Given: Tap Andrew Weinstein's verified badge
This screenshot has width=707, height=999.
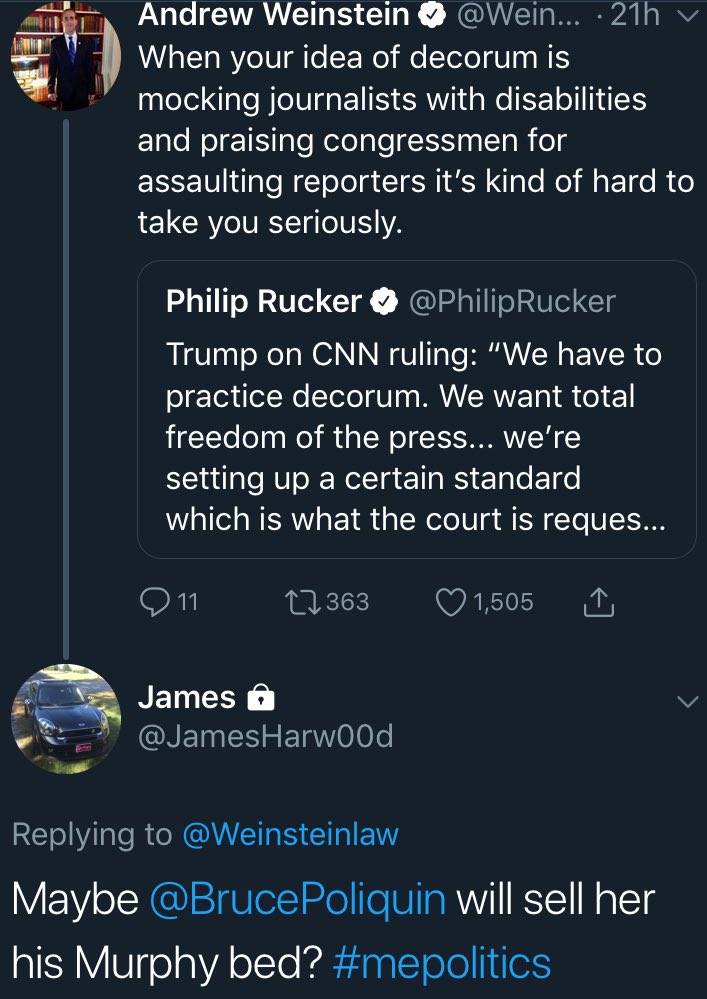Looking at the screenshot, I should pyautogui.click(x=432, y=15).
